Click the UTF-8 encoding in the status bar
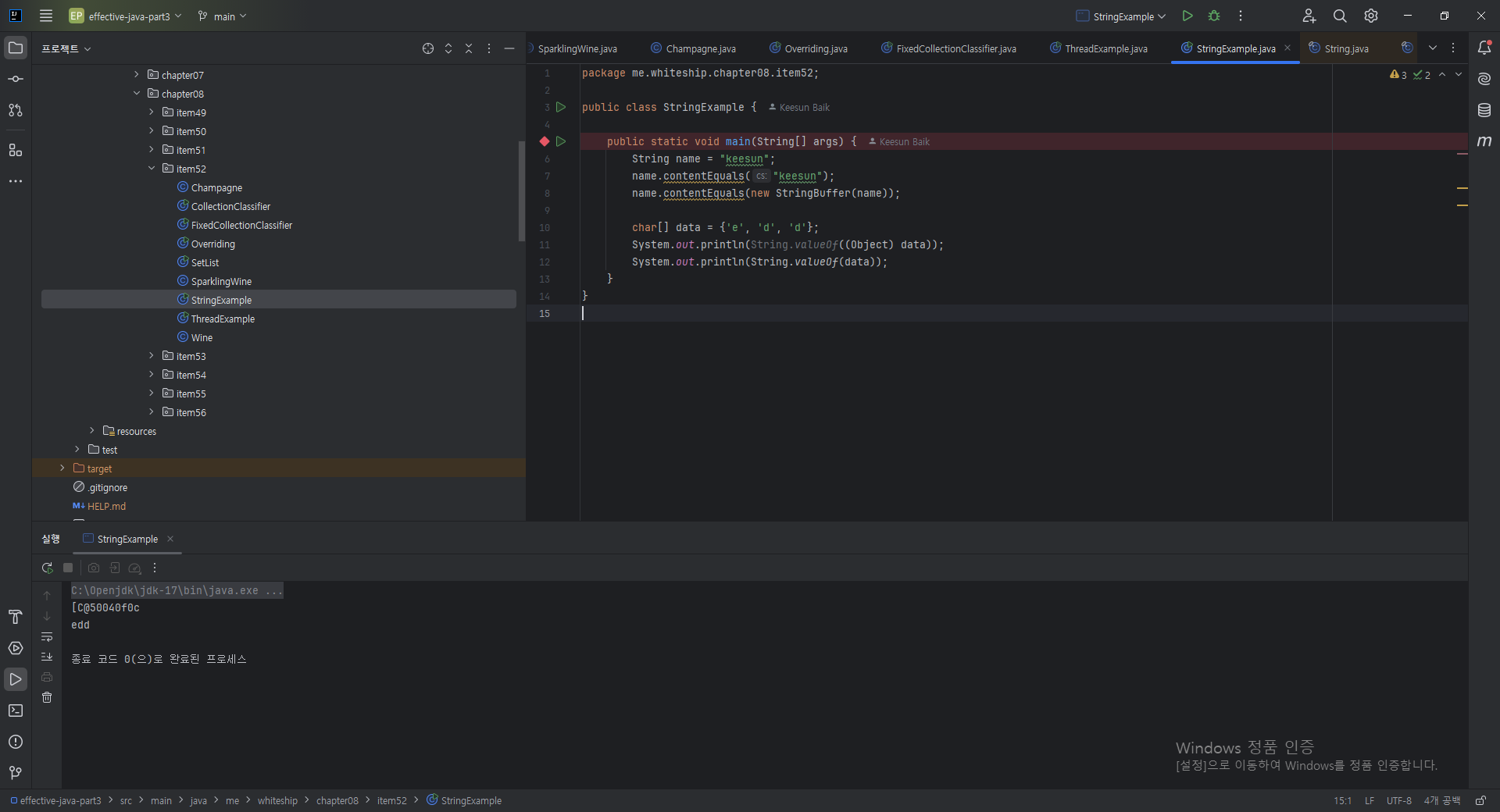 point(1398,800)
